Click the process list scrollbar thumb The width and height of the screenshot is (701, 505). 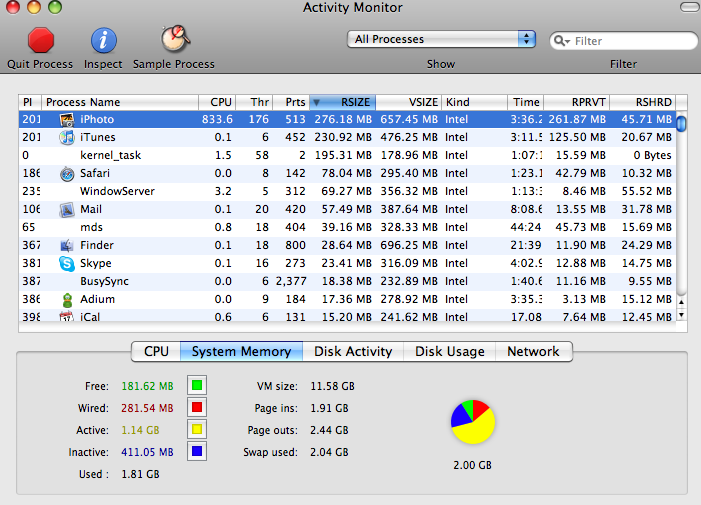tap(681, 123)
